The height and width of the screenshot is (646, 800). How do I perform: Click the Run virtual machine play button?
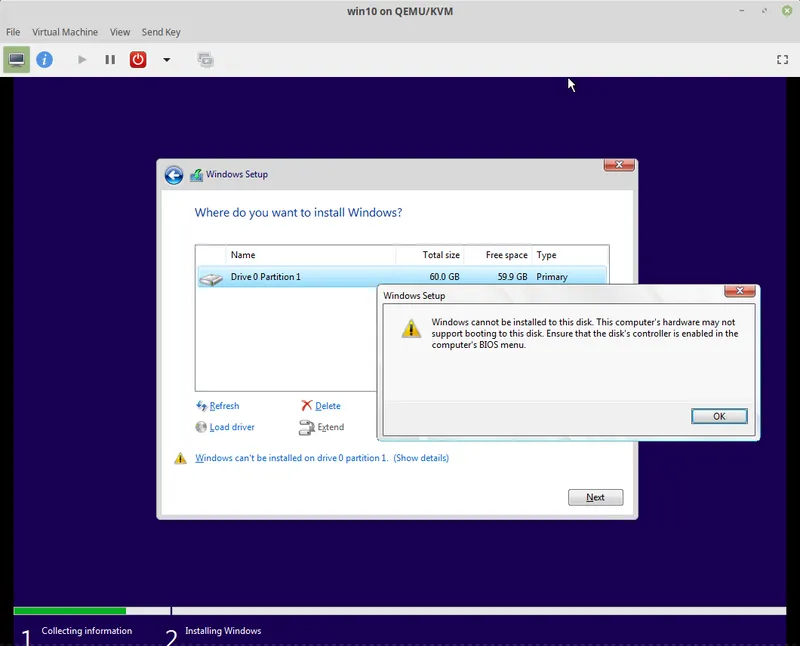[x=82, y=60]
